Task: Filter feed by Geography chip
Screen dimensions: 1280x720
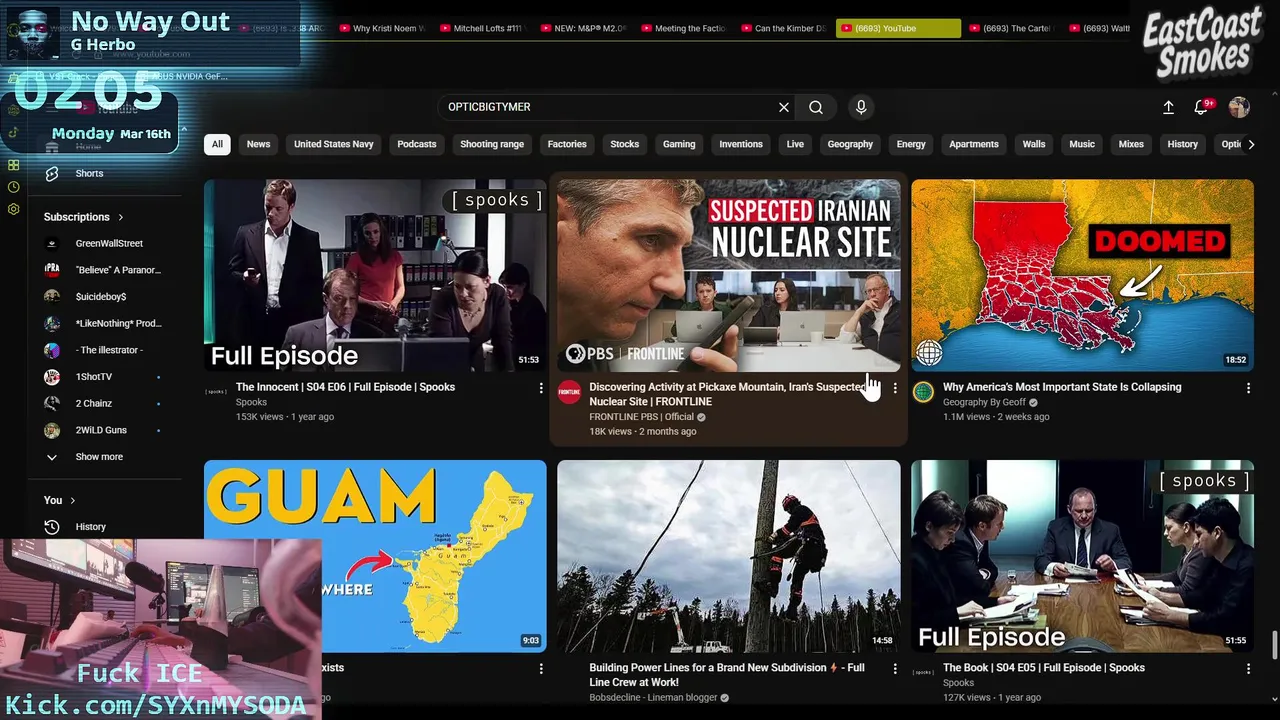Action: click(x=850, y=144)
